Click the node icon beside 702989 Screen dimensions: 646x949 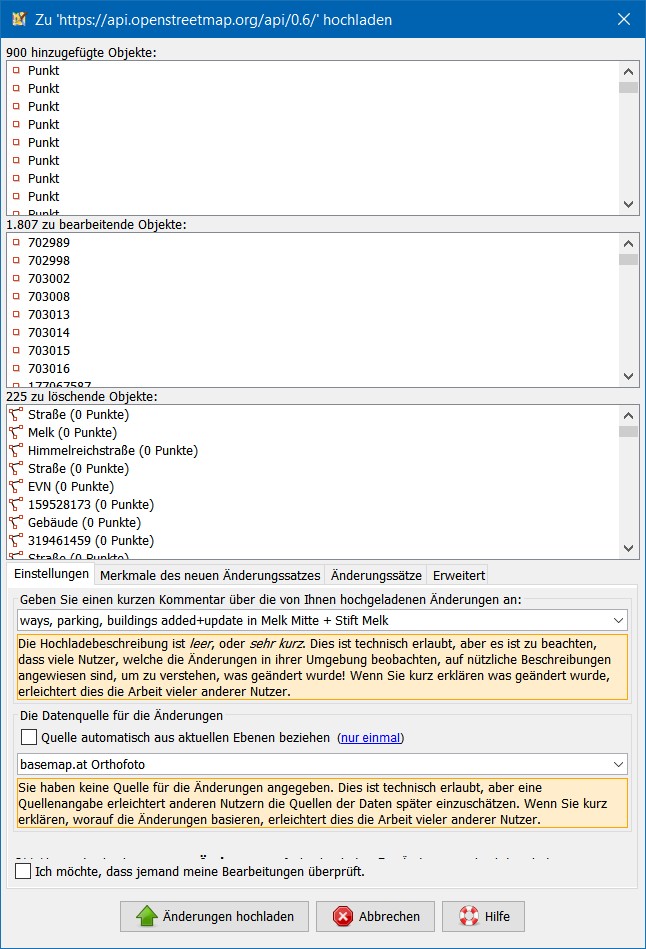pos(16,243)
